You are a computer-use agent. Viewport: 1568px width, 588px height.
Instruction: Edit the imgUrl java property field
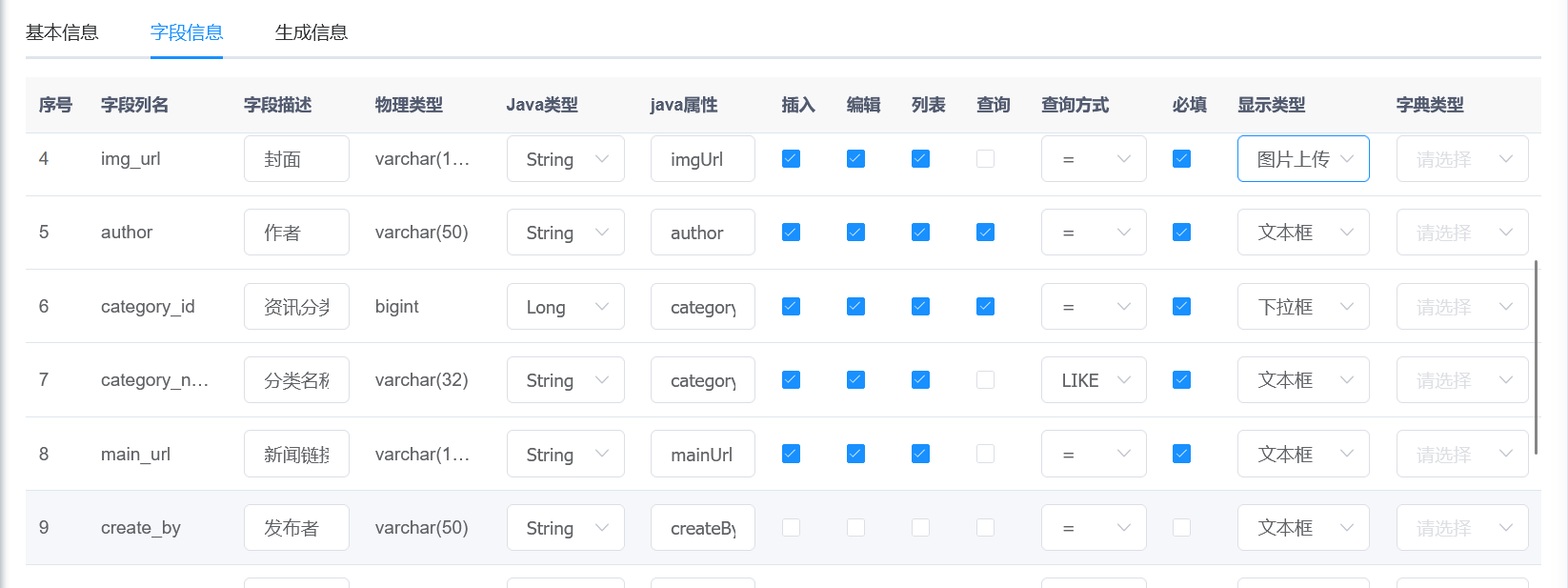702,159
